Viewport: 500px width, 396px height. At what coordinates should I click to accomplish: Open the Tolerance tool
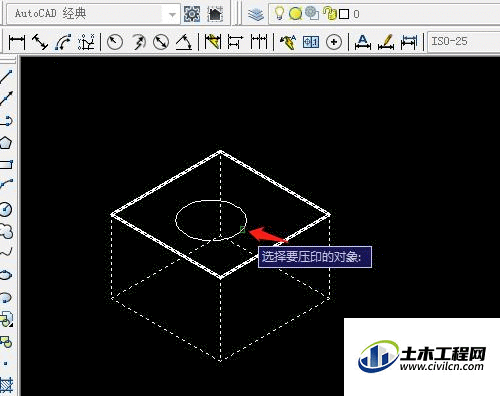tap(311, 42)
